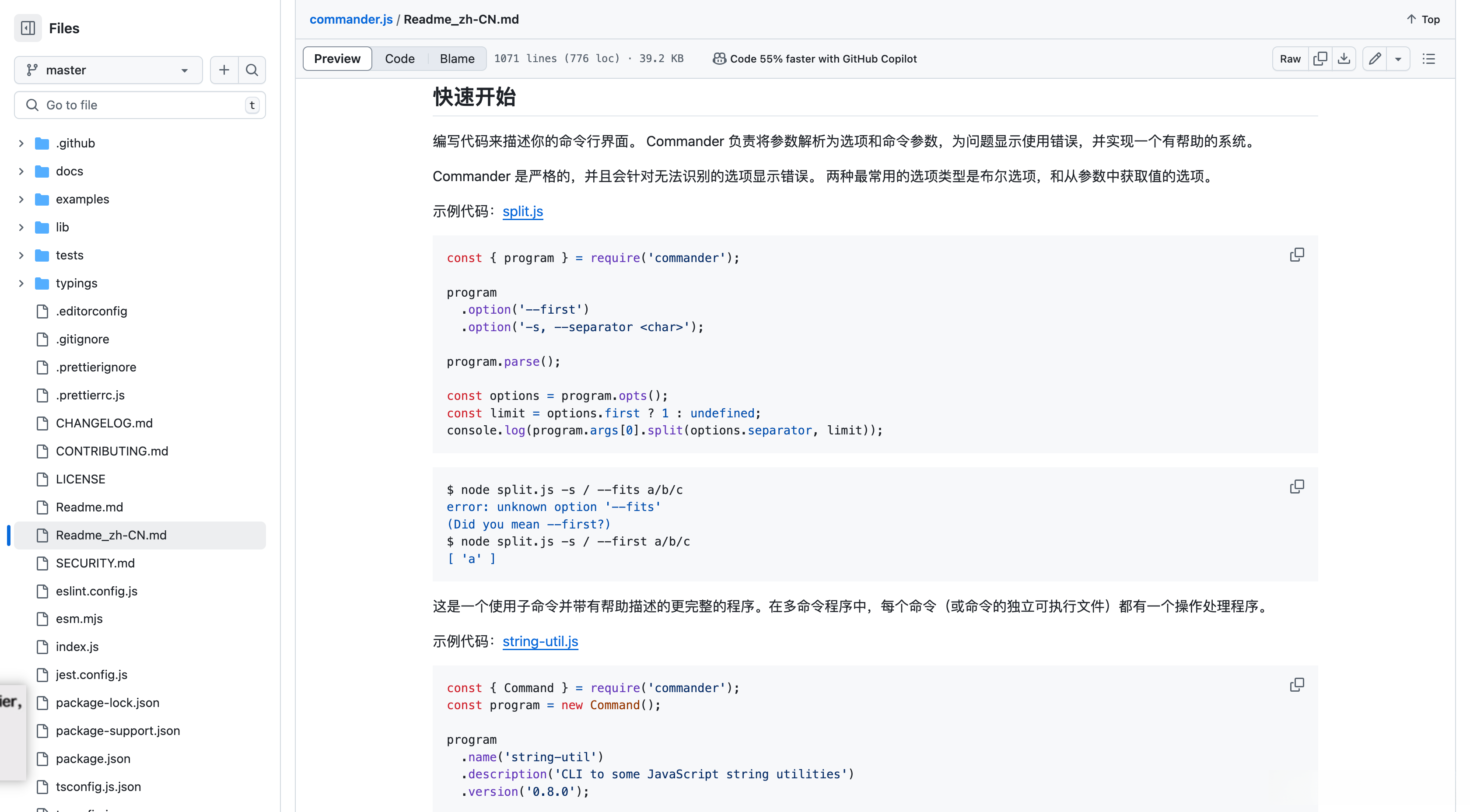
Task: Copy the node split.js output block
Action: (1297, 486)
